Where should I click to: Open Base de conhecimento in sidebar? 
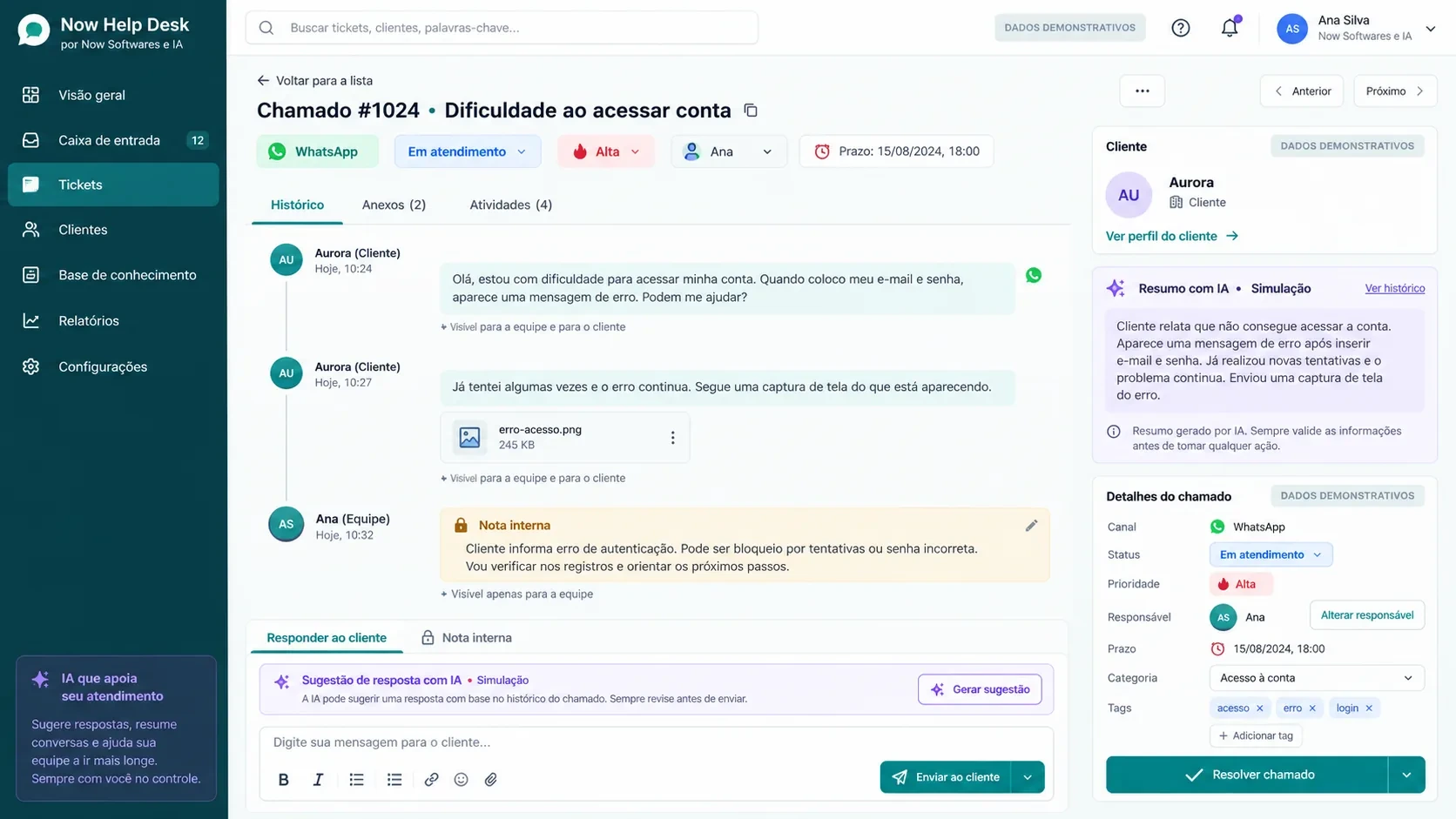coord(113,275)
